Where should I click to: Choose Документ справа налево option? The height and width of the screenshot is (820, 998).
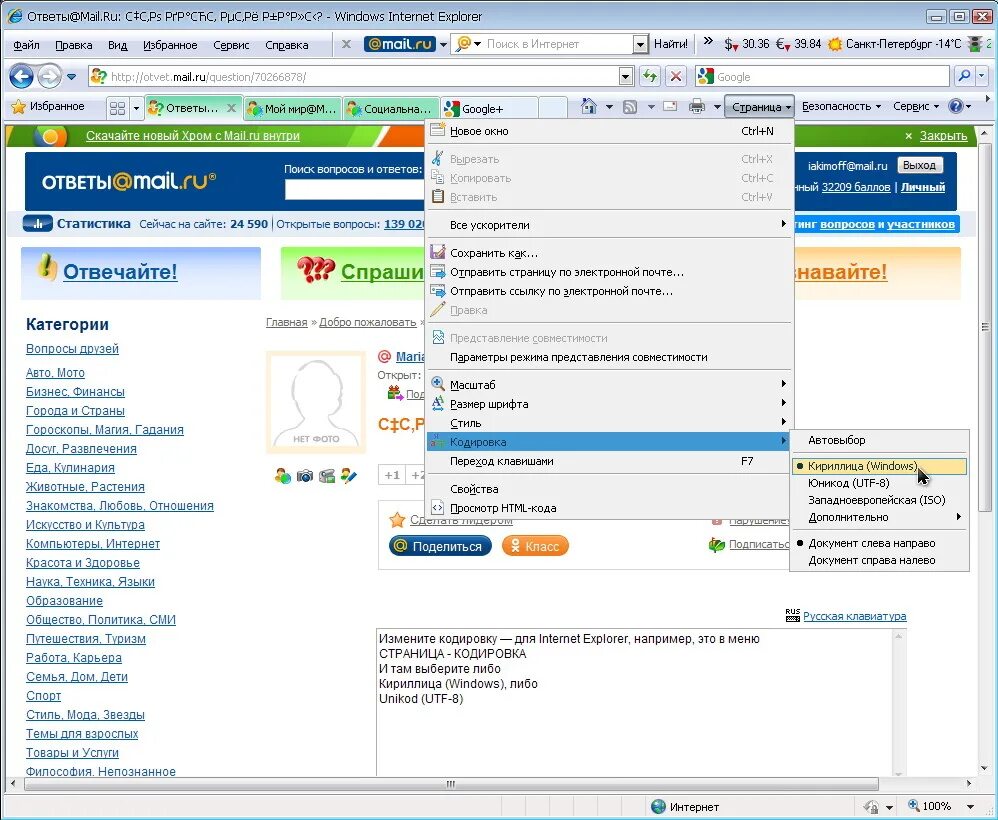click(879, 560)
